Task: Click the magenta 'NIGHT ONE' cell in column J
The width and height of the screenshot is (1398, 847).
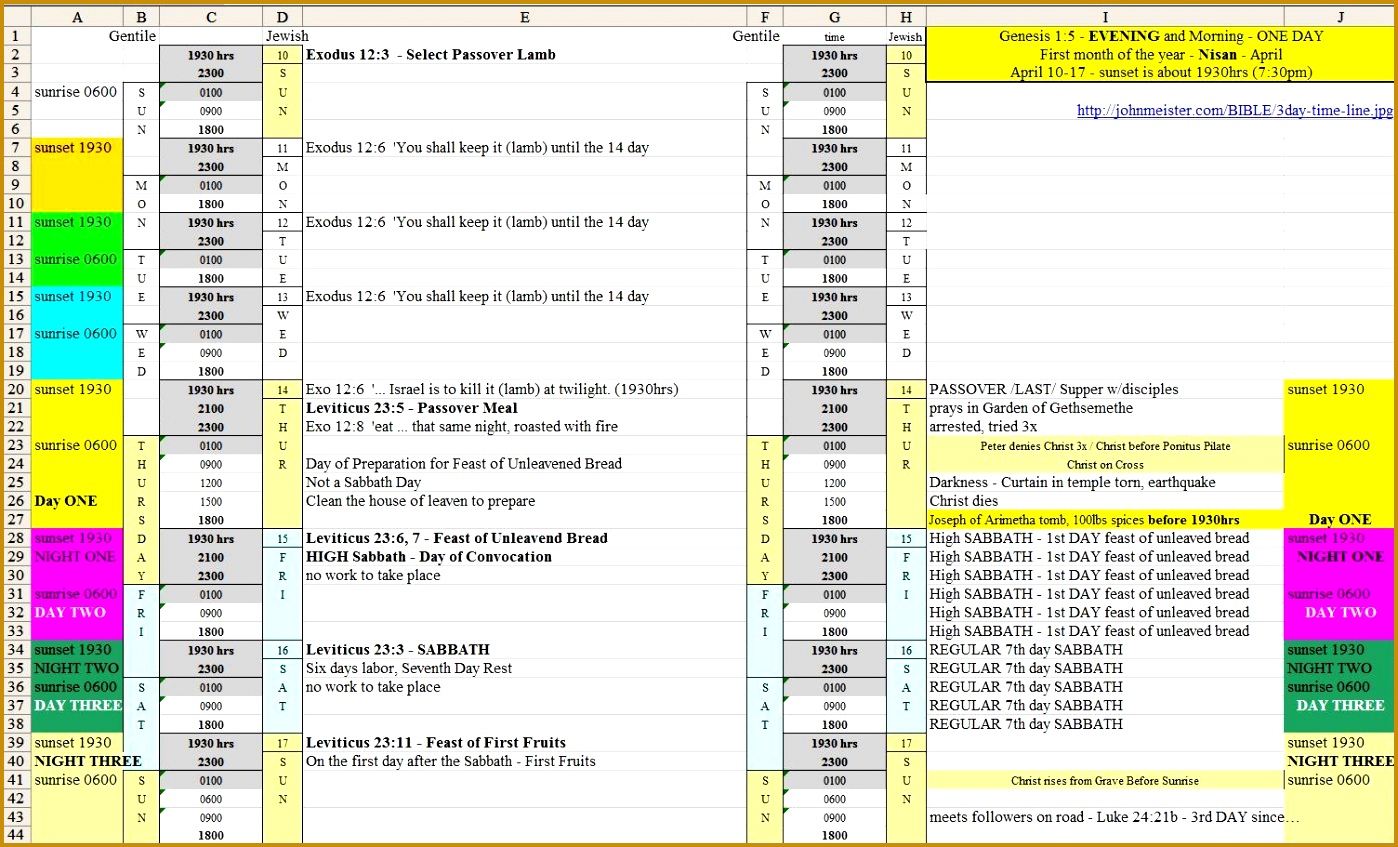Action: (x=1340, y=557)
